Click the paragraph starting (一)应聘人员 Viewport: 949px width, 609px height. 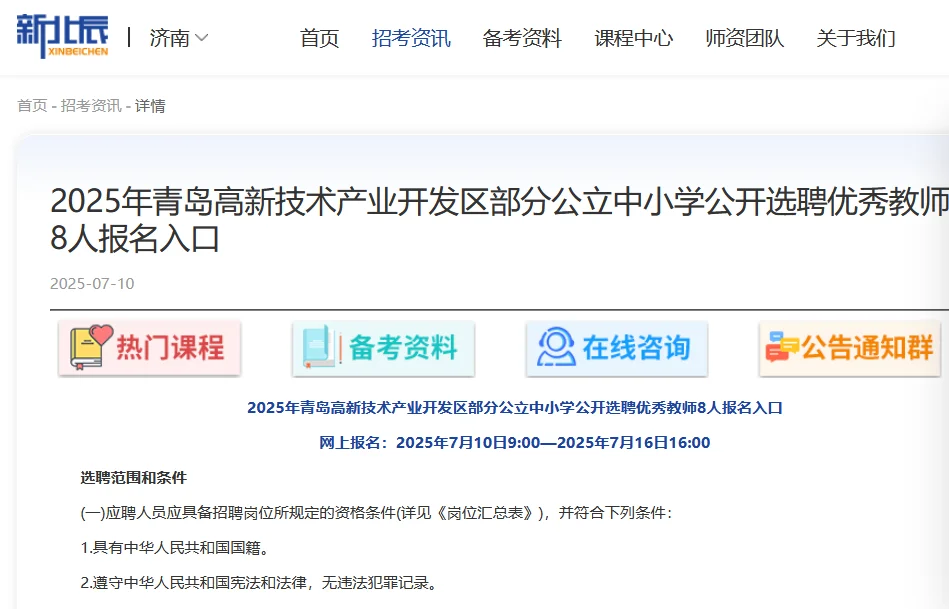click(x=376, y=513)
